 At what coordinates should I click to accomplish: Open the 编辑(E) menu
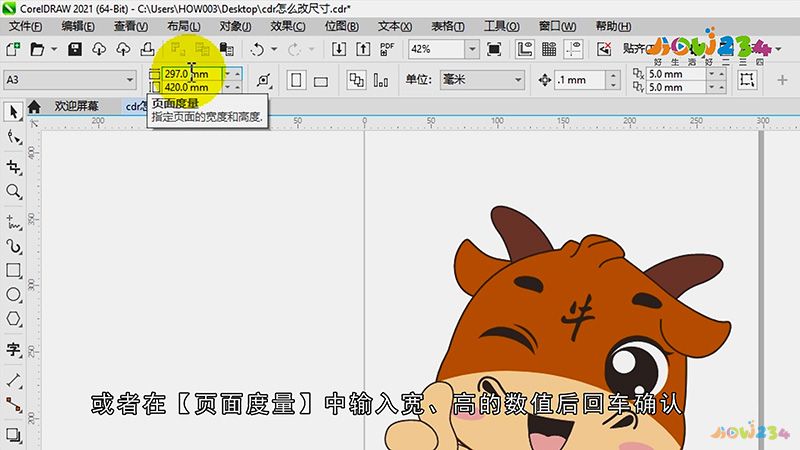click(x=78, y=27)
